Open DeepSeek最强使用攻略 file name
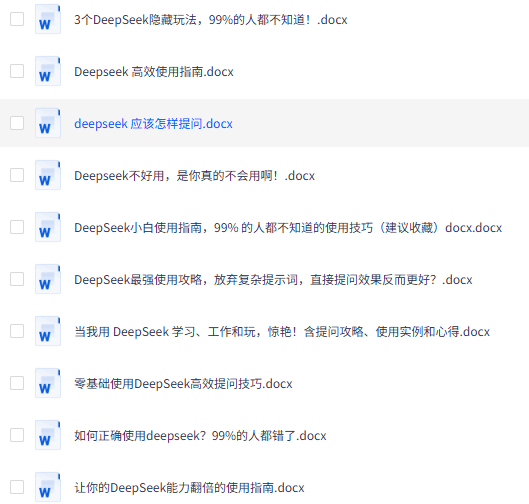The image size is (529, 504). (273, 279)
